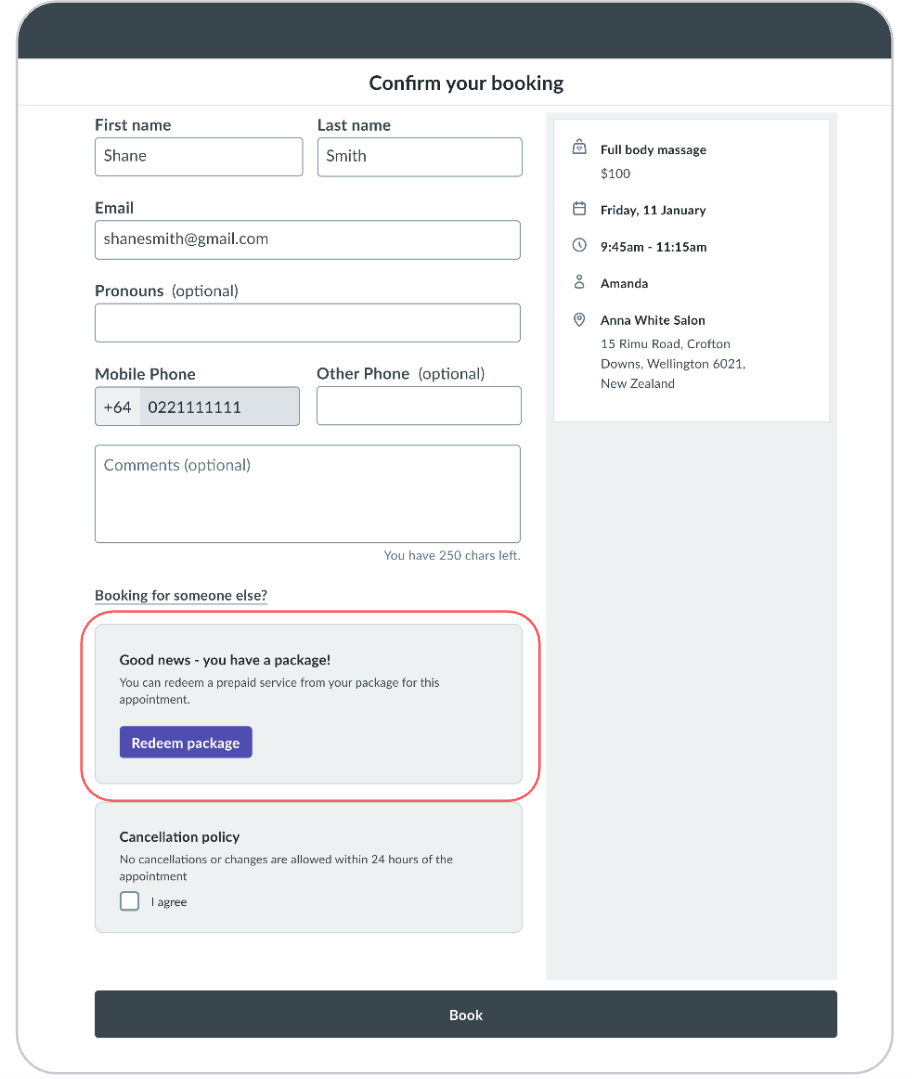The height and width of the screenshot is (1079, 912).
Task: Click the service bag icon beside Full body massage
Action: [579, 148]
